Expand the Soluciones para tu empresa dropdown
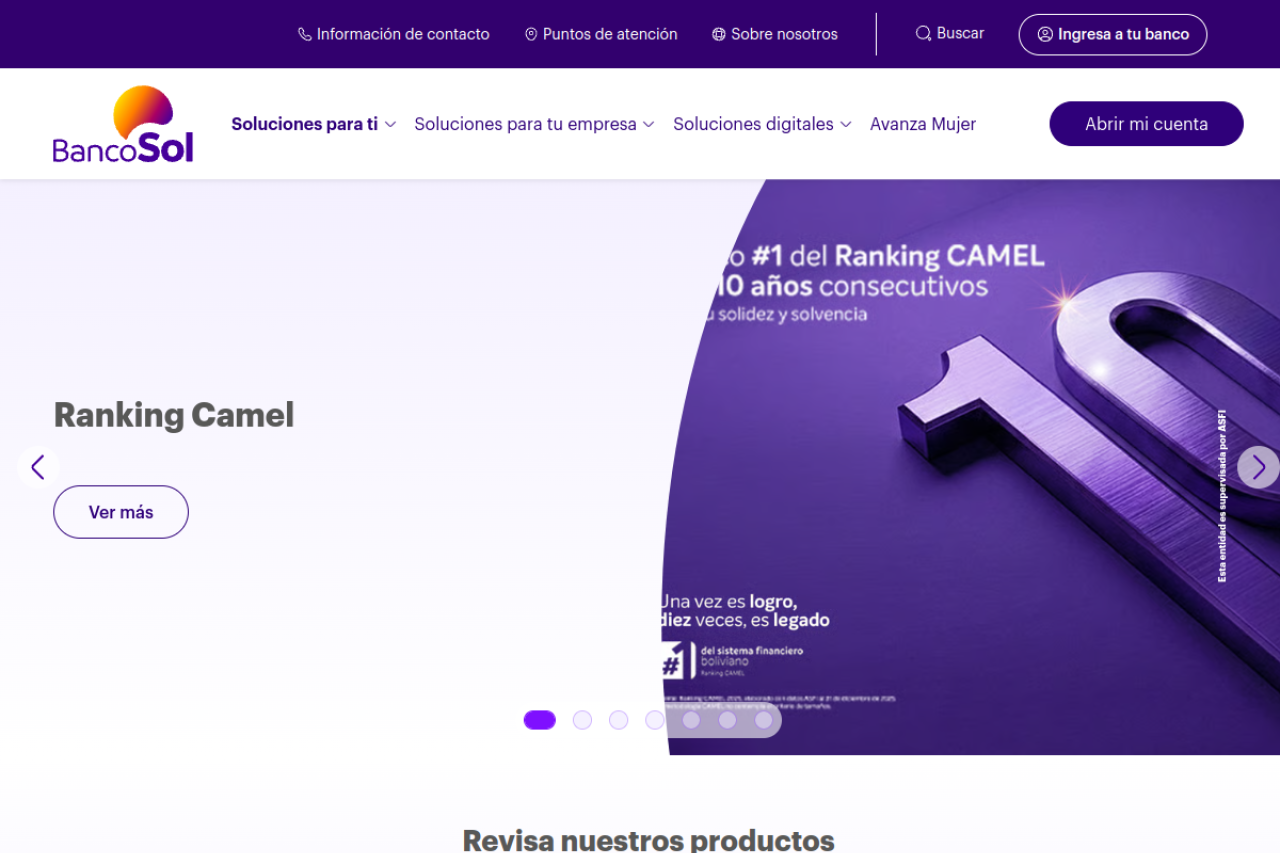The height and width of the screenshot is (853, 1280). tap(535, 124)
